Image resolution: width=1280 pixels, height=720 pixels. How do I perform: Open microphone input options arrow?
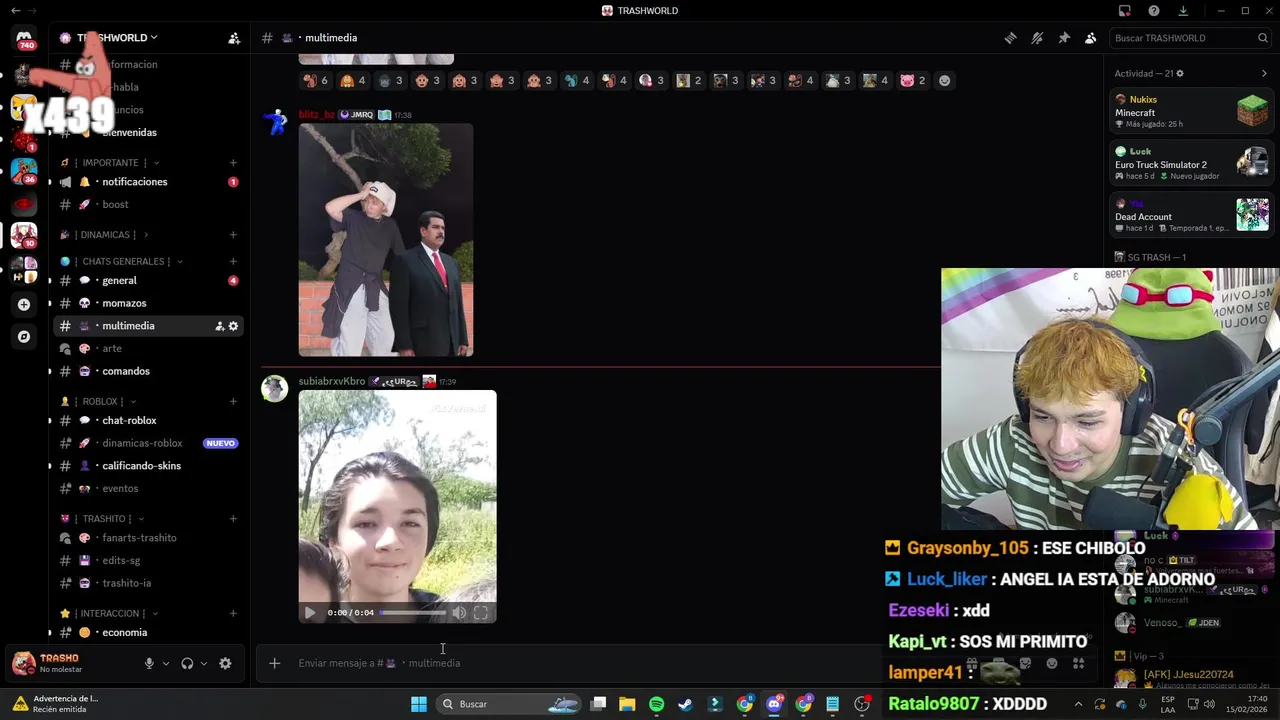[x=166, y=663]
